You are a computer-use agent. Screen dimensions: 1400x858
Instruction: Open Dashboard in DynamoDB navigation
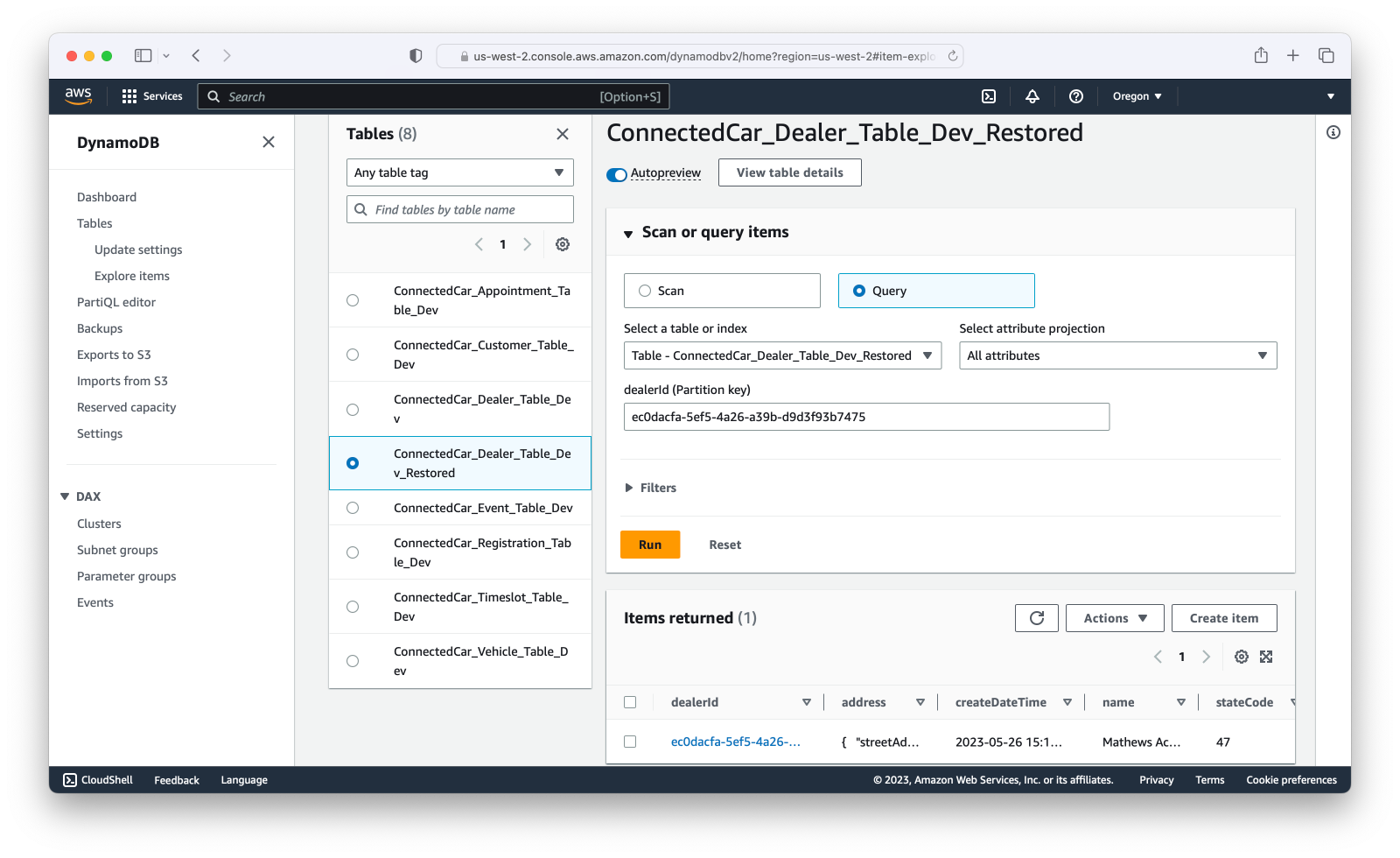[x=107, y=197]
